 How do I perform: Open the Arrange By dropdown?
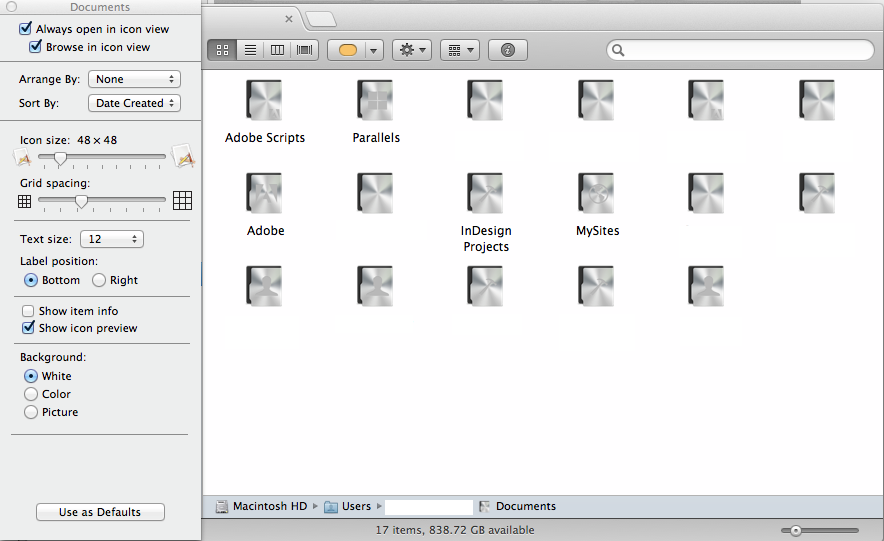[134, 79]
